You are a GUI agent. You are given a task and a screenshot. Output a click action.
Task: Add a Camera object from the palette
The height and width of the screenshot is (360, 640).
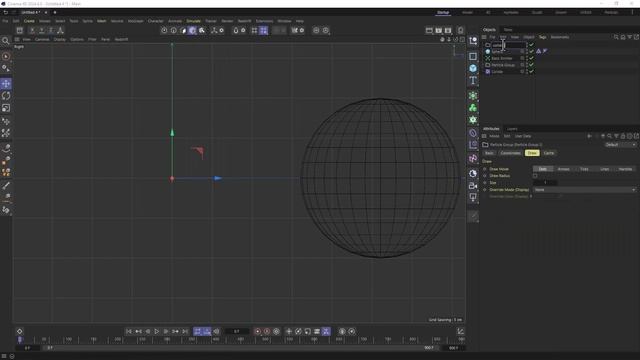pyautogui.click(x=473, y=186)
